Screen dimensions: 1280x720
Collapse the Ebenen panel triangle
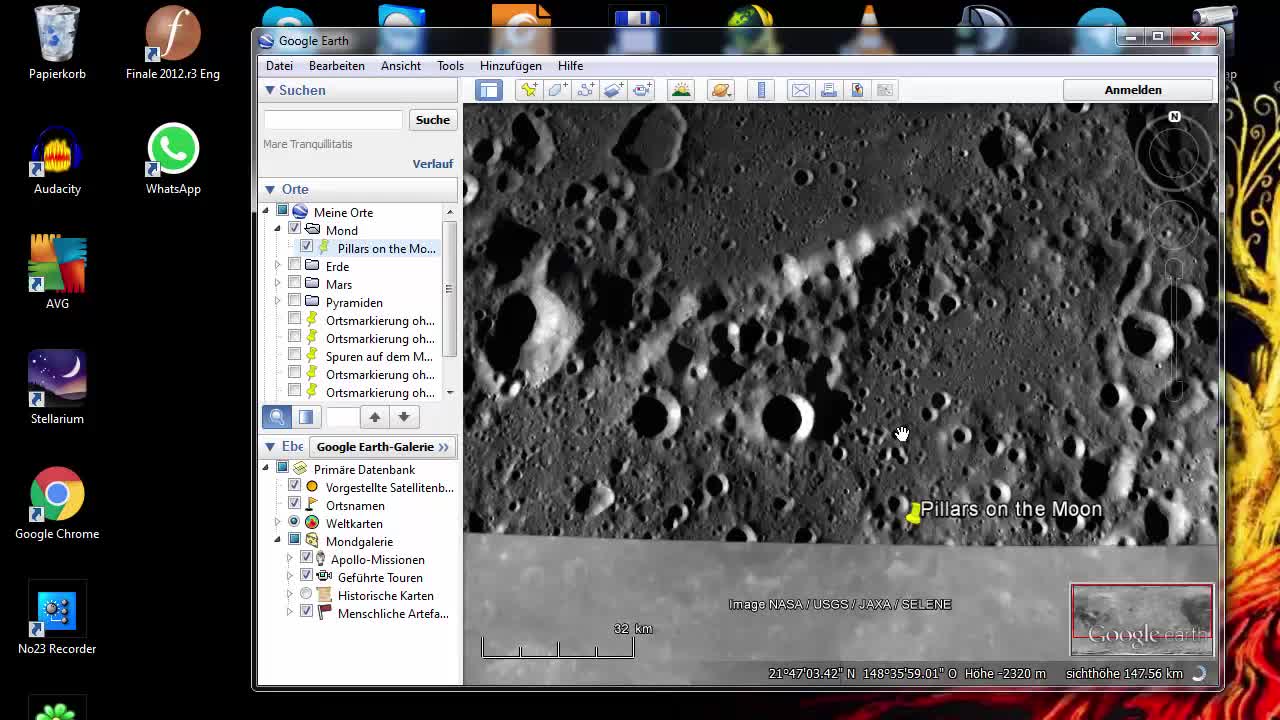coord(269,446)
